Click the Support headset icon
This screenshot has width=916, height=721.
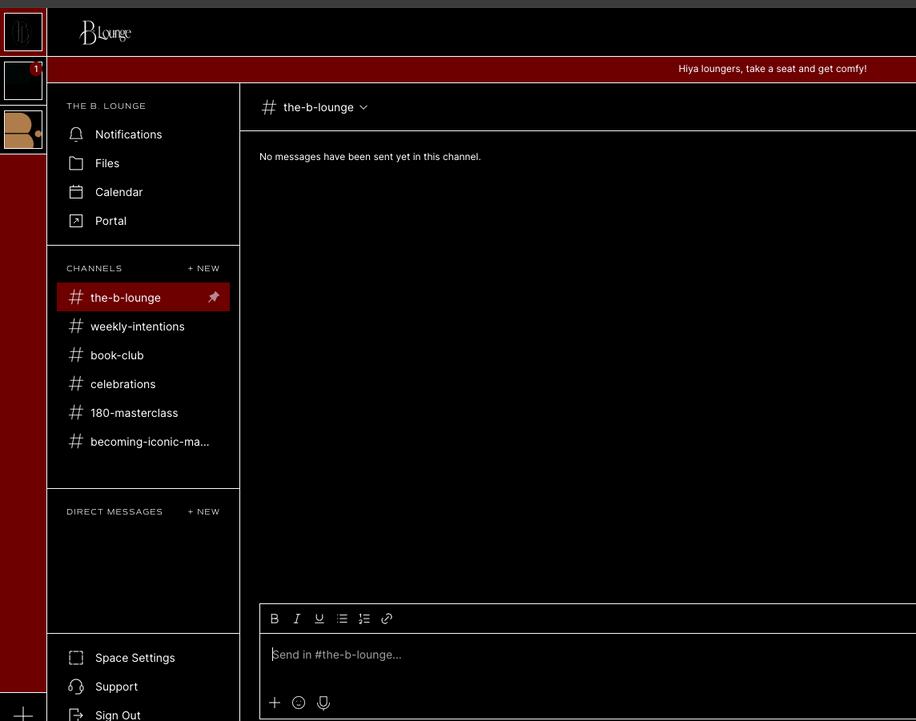click(76, 687)
